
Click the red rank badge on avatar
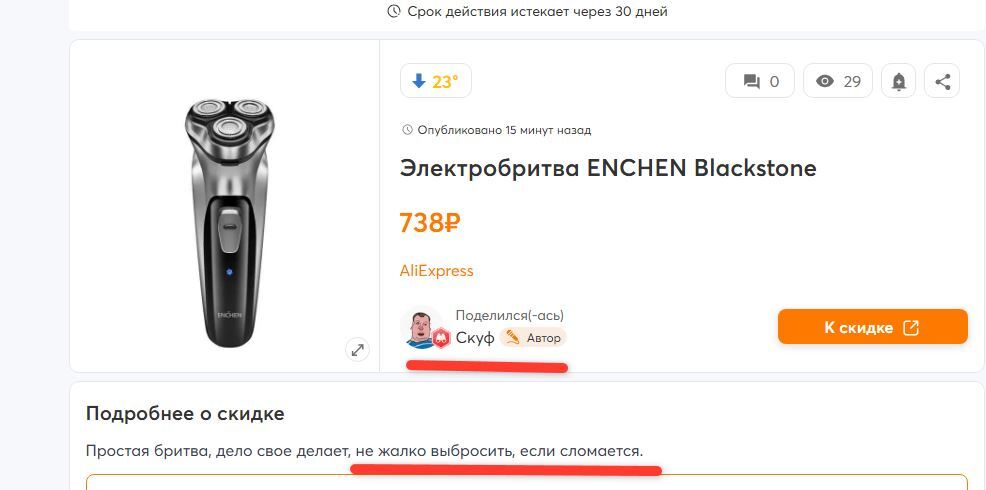441,338
